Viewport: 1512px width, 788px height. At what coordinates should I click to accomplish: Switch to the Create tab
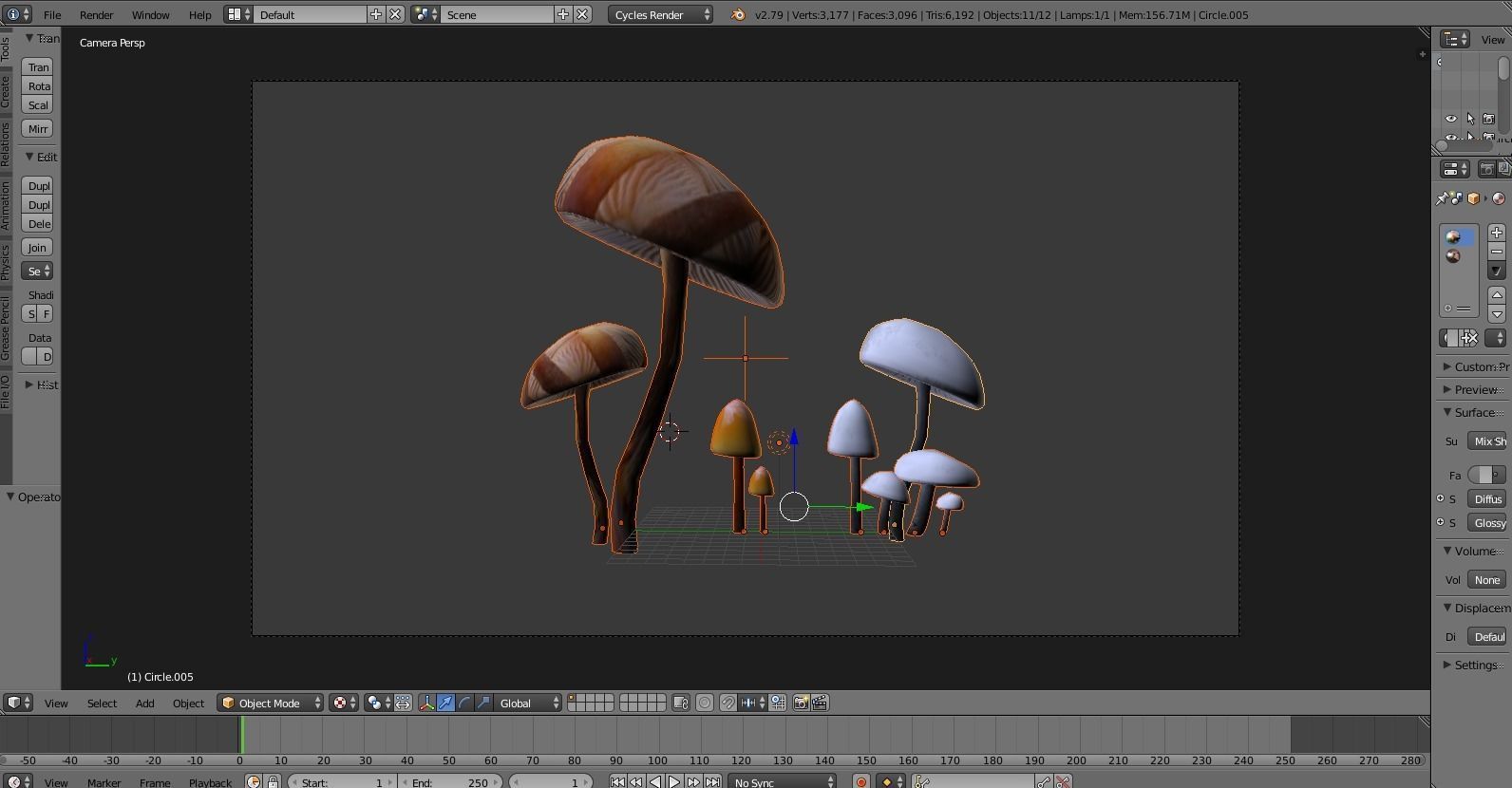[5, 92]
